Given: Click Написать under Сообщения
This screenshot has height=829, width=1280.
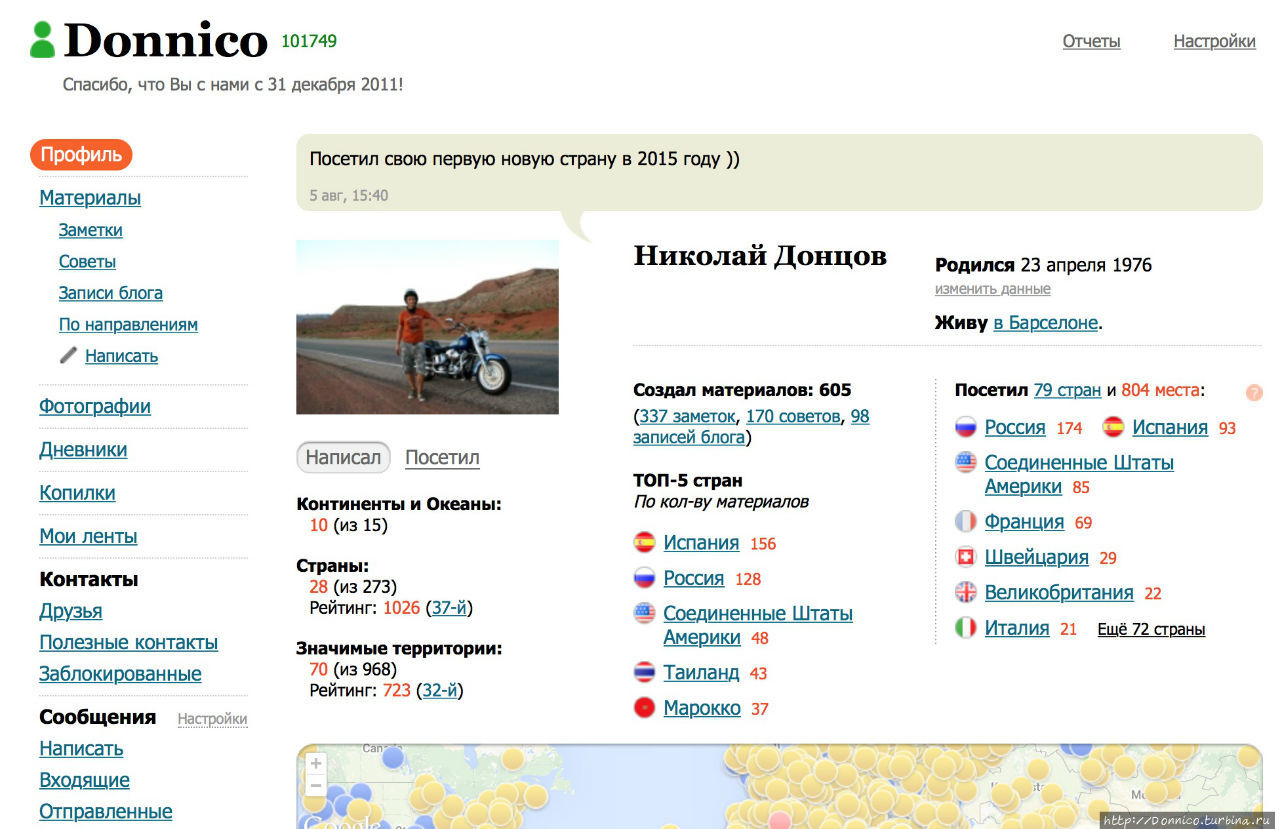Looking at the screenshot, I should 81,748.
